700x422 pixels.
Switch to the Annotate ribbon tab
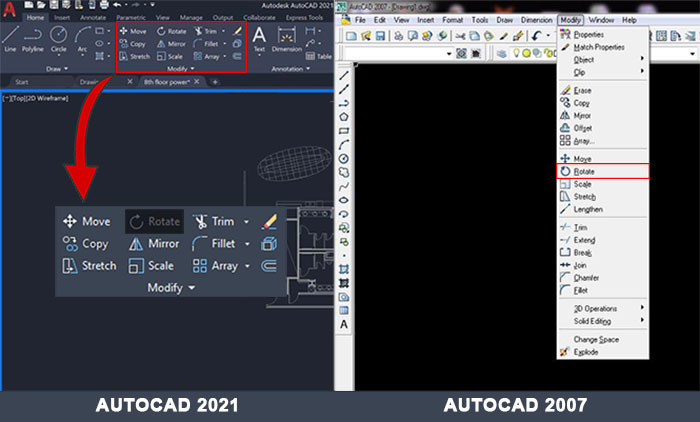(x=93, y=18)
